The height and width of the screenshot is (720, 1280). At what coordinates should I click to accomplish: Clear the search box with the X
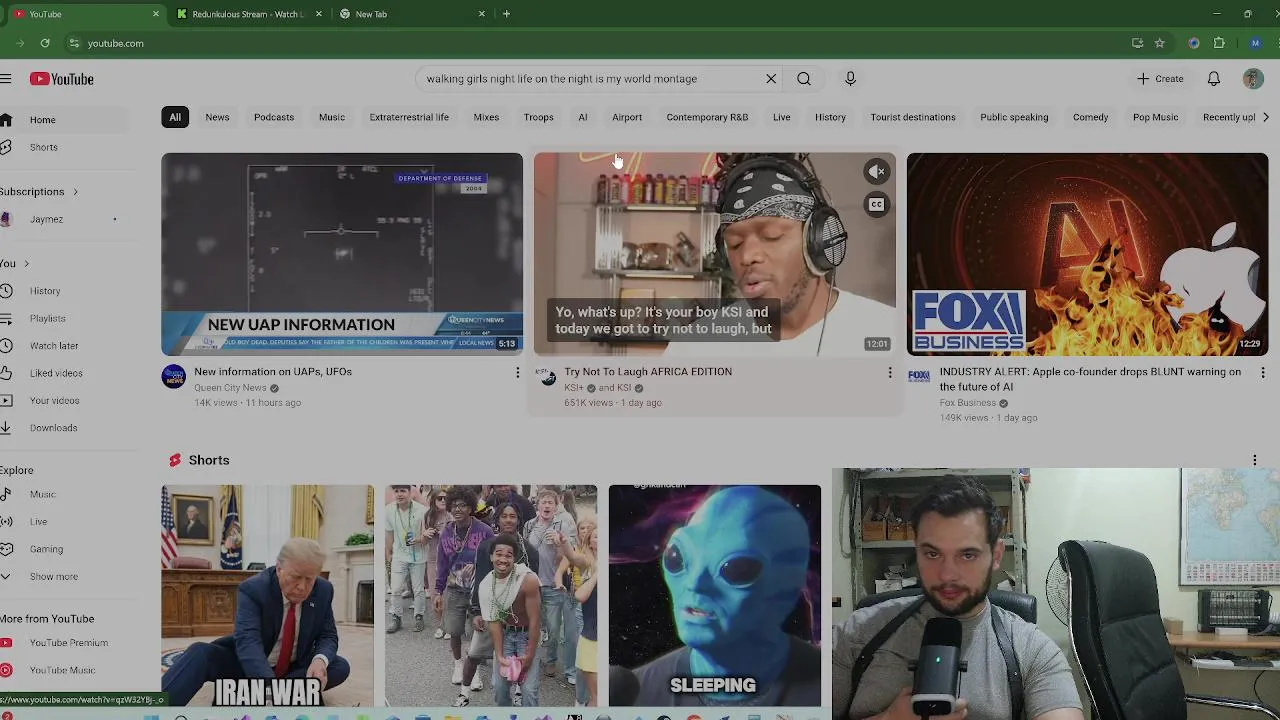click(x=771, y=79)
